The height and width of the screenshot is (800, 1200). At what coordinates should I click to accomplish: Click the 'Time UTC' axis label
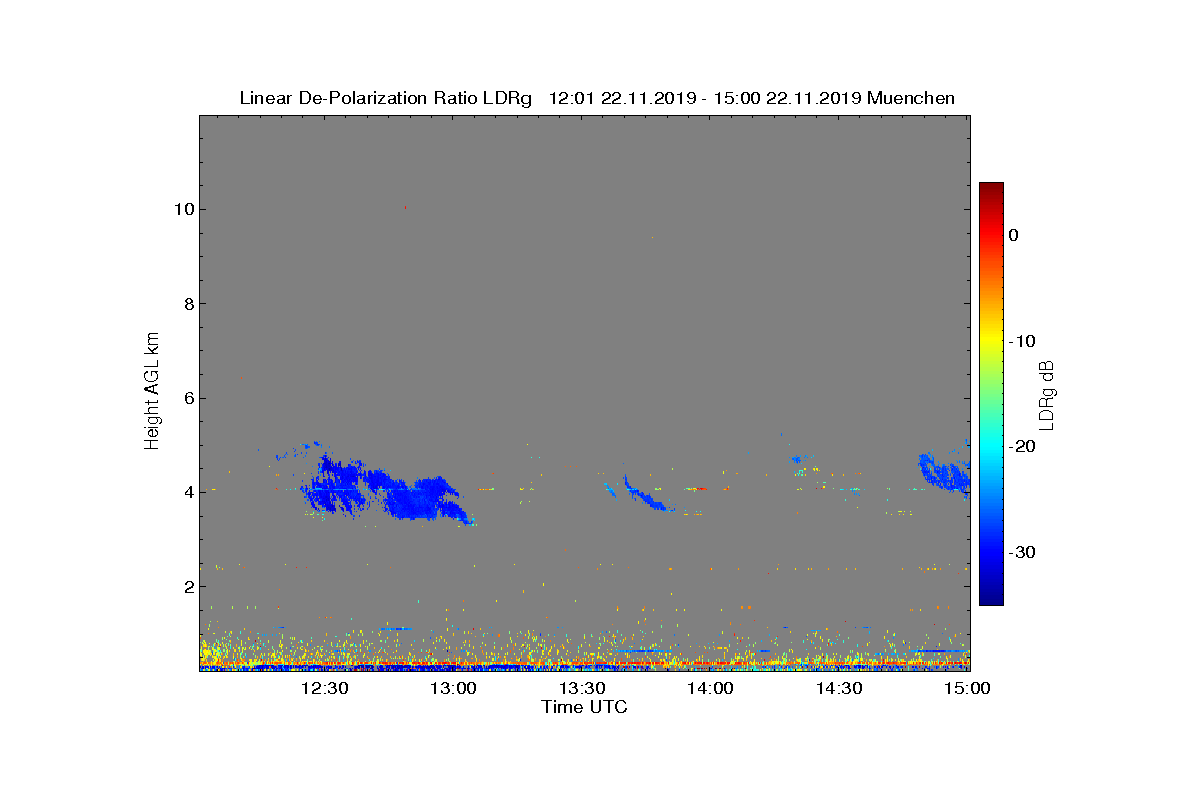pos(584,707)
